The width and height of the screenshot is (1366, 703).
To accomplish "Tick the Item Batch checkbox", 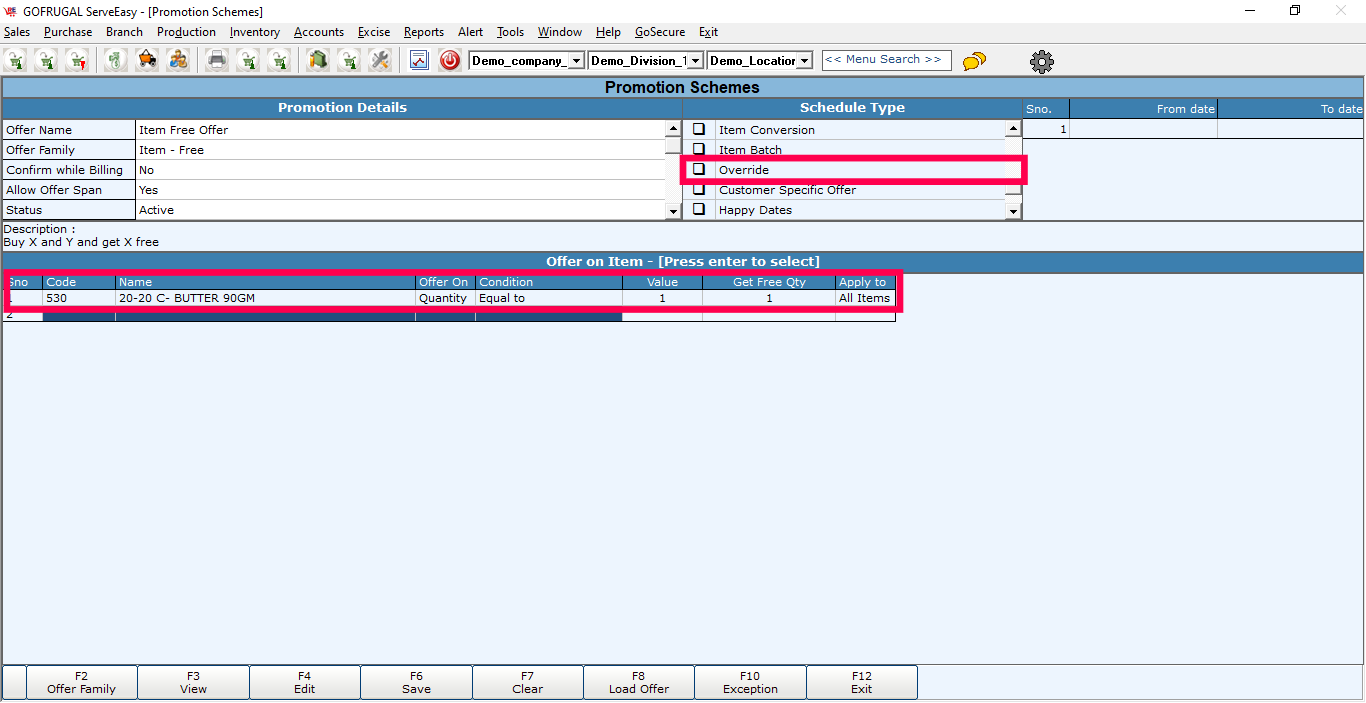I will coord(699,149).
